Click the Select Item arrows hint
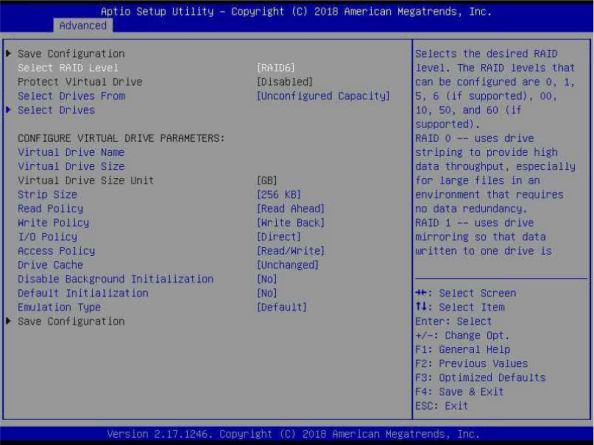The height and width of the screenshot is (445, 594). (x=460, y=307)
